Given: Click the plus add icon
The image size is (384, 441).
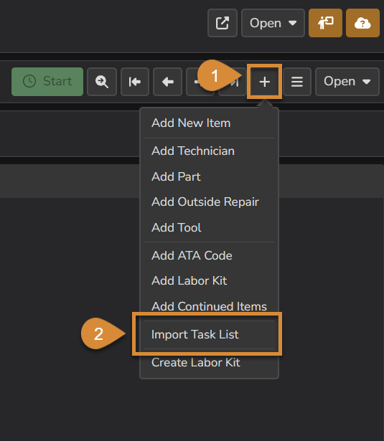Looking at the screenshot, I should [265, 82].
